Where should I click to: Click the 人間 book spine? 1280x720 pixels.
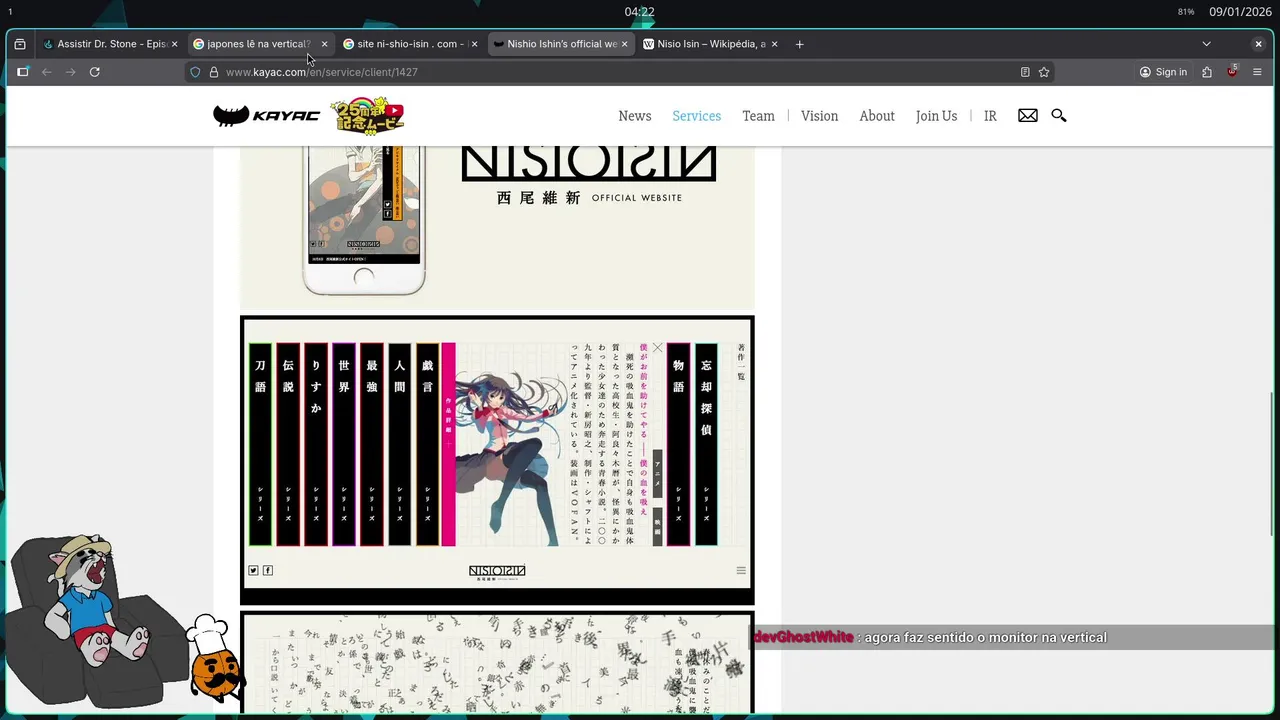point(400,445)
